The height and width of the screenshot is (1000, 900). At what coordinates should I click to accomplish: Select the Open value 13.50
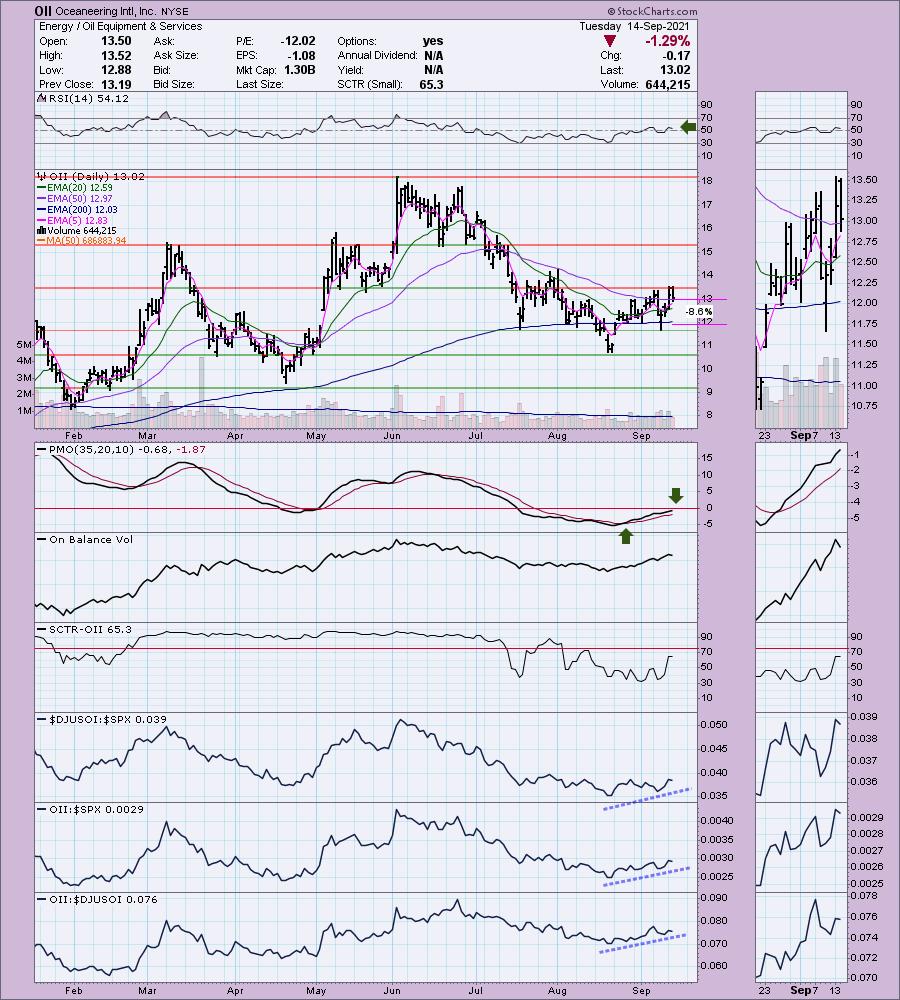tap(116, 41)
